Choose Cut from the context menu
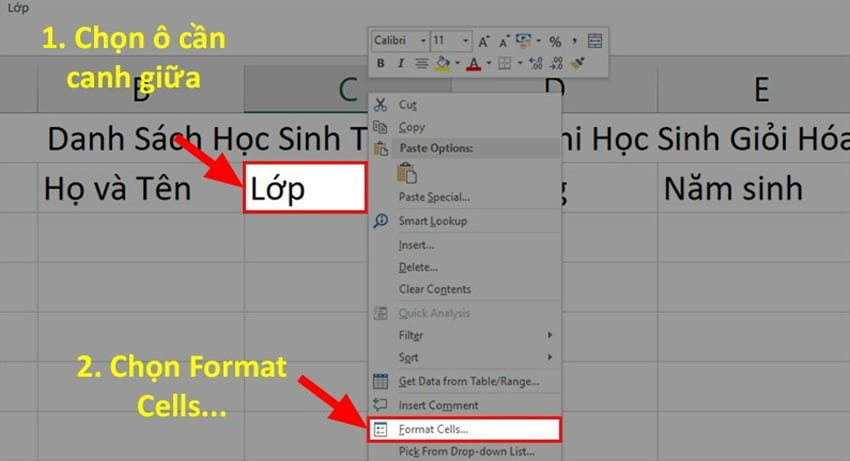This screenshot has height=461, width=850. point(465,105)
